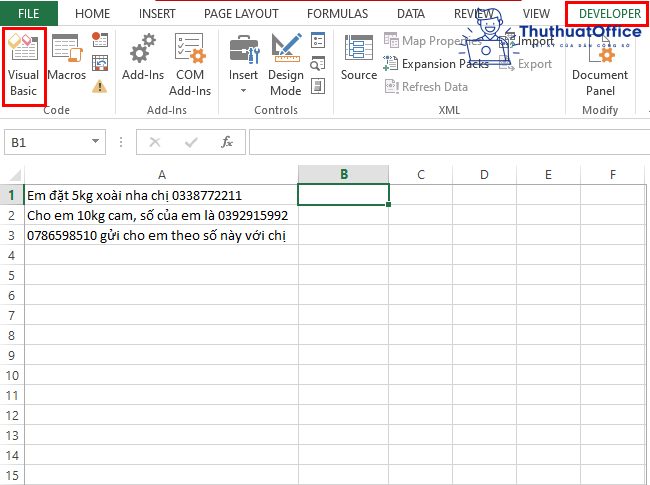Switch to the PAGE LAYOUT tab
This screenshot has width=650, height=485.
pos(241,14)
